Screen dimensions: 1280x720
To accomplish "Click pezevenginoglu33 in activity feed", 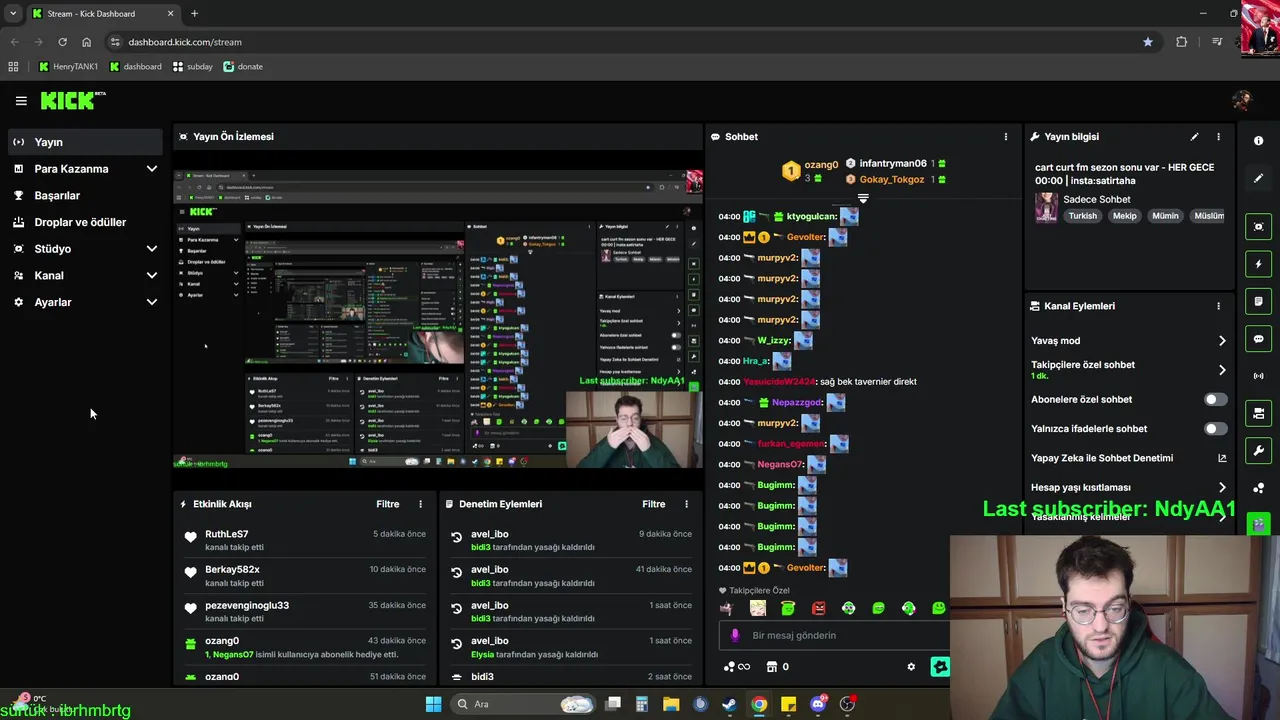I will point(247,605).
